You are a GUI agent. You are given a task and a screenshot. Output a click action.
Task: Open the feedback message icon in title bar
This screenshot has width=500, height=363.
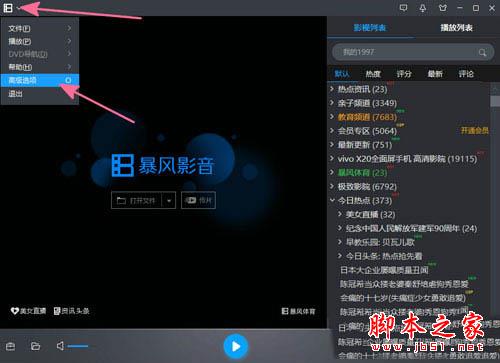(x=403, y=8)
